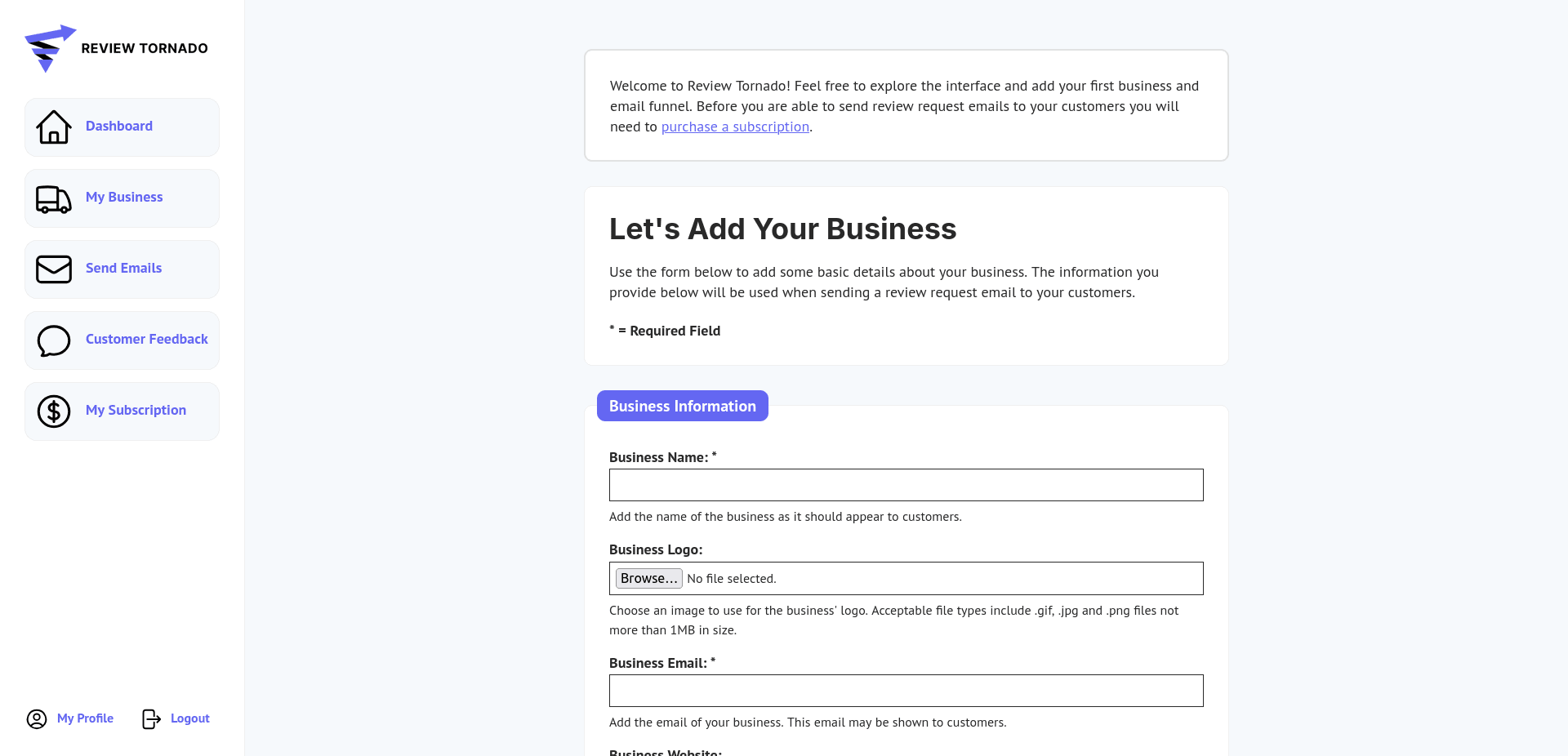
Task: Click the Logout text link
Action: [190, 718]
